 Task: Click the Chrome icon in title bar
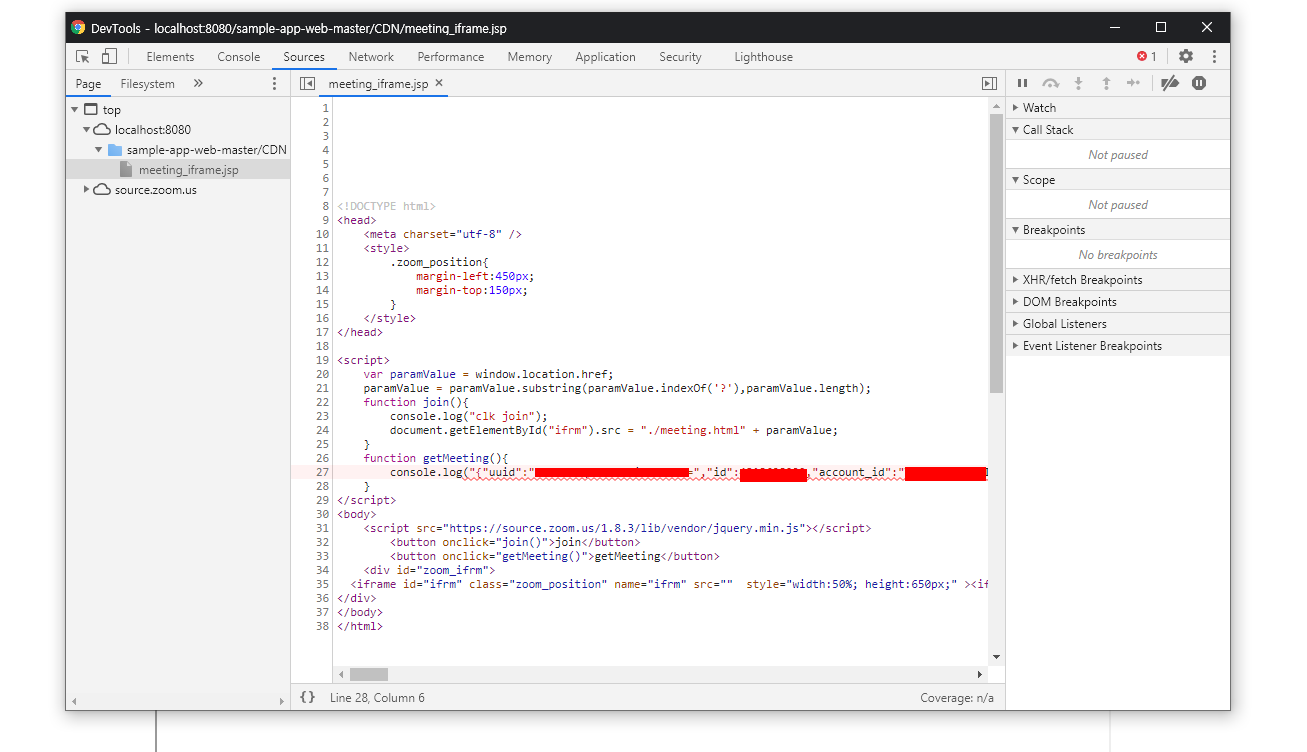pyautogui.click(x=78, y=28)
